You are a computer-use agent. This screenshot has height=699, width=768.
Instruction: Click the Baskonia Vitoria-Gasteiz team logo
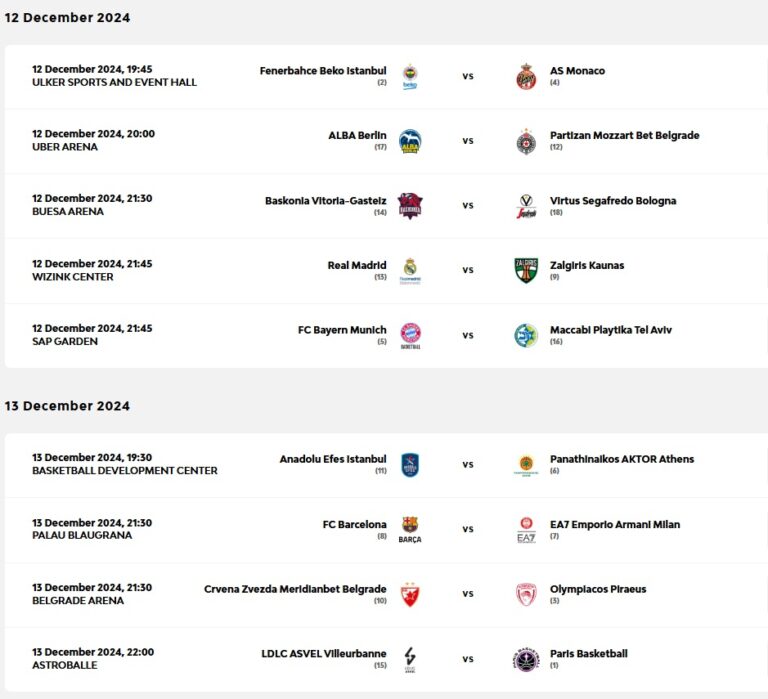coord(410,205)
